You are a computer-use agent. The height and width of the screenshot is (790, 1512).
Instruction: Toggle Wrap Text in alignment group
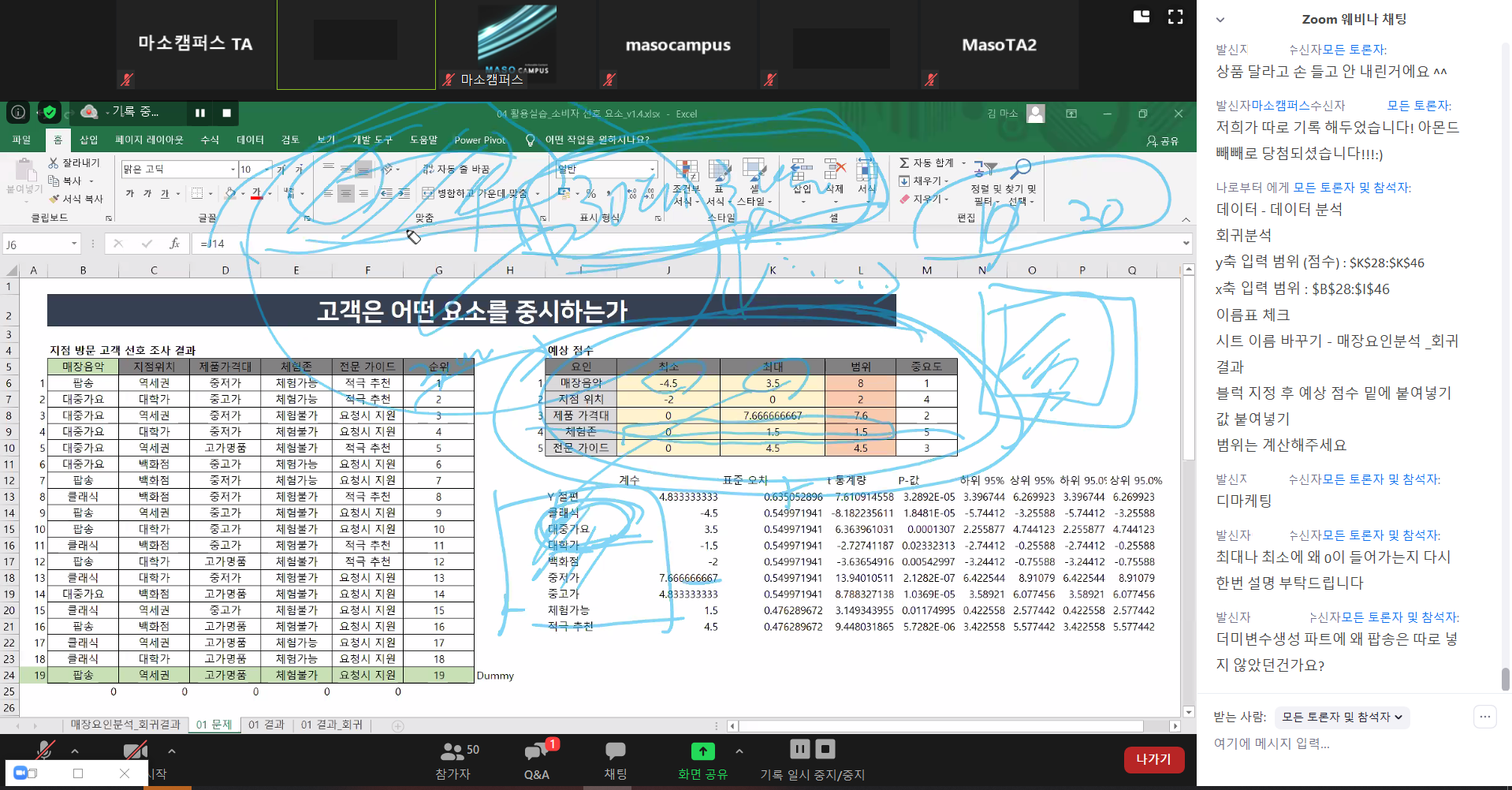428,170
